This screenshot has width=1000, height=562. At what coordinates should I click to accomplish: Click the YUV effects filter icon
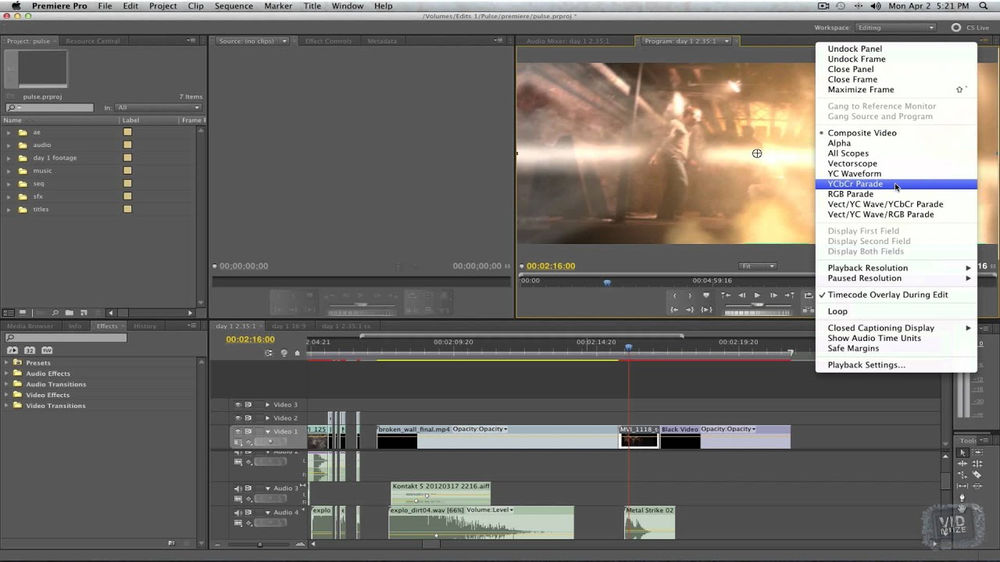click(x=46, y=350)
